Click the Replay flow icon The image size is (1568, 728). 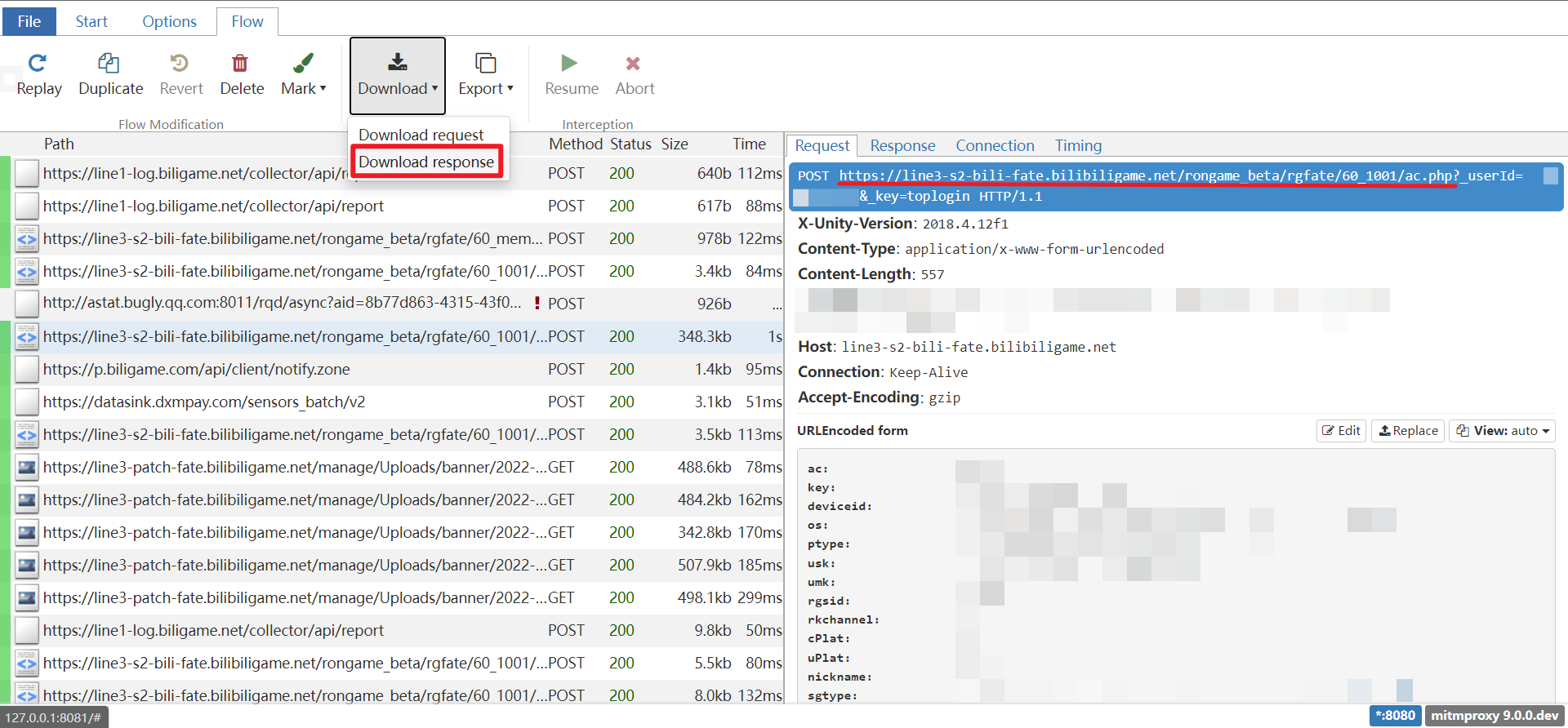38,64
